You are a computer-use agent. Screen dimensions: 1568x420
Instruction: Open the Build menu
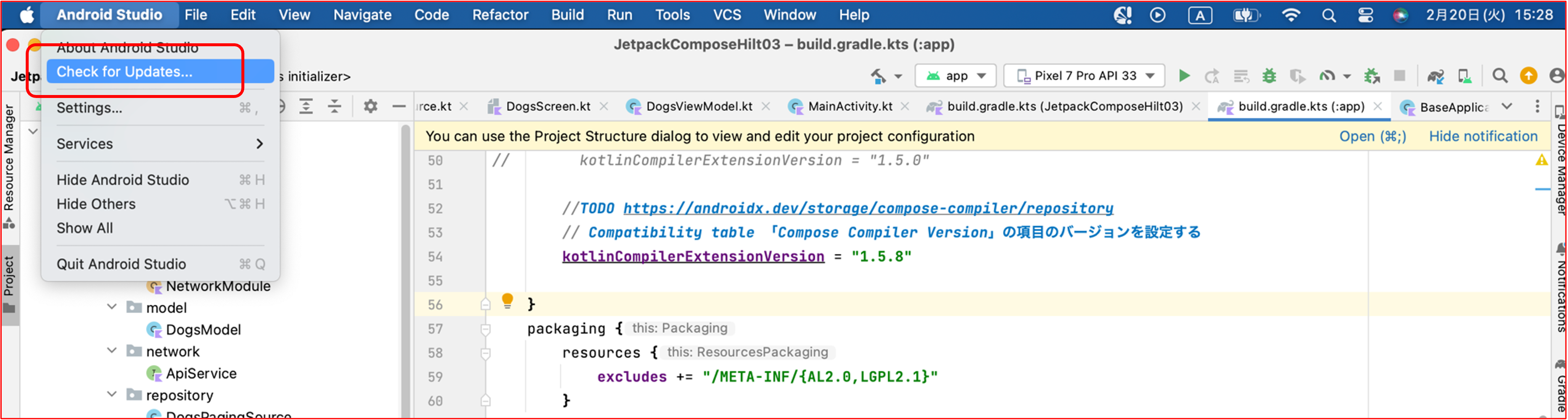568,15
